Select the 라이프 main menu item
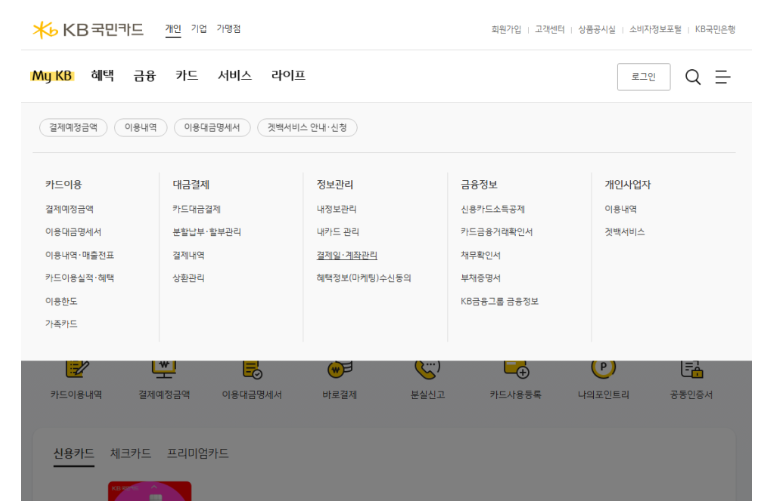Image resolution: width=775 pixels, height=502 pixels. (288, 76)
